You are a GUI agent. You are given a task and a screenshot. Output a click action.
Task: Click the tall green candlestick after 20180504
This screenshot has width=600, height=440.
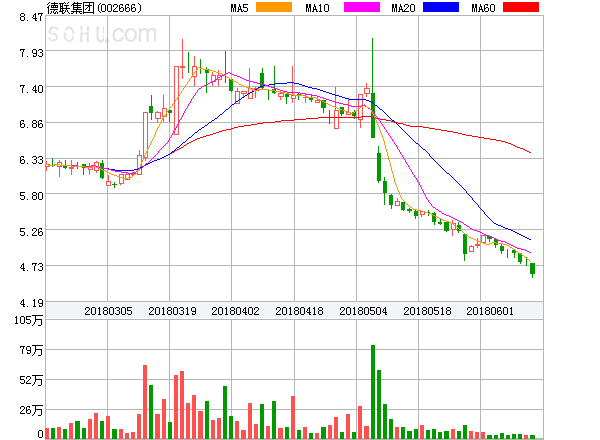point(373,115)
